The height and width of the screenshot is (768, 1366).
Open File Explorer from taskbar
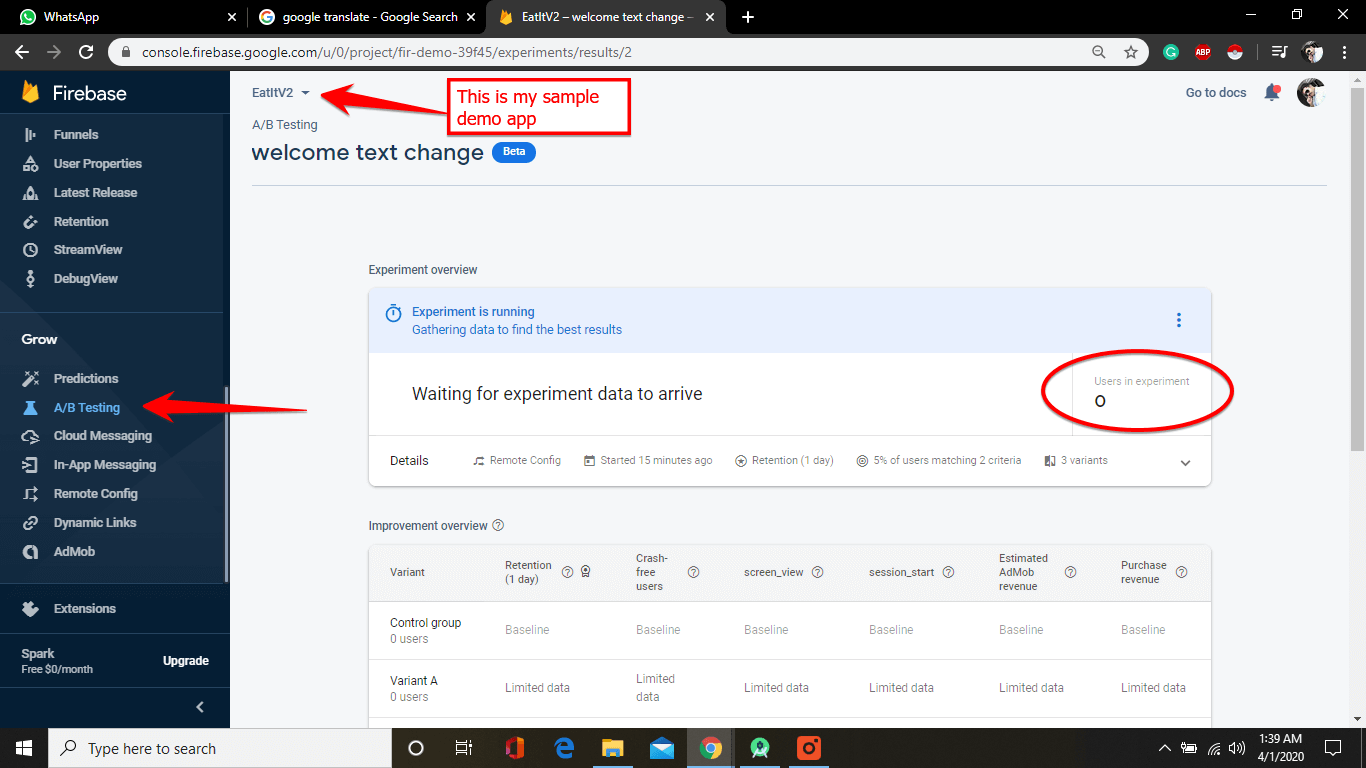click(x=613, y=748)
